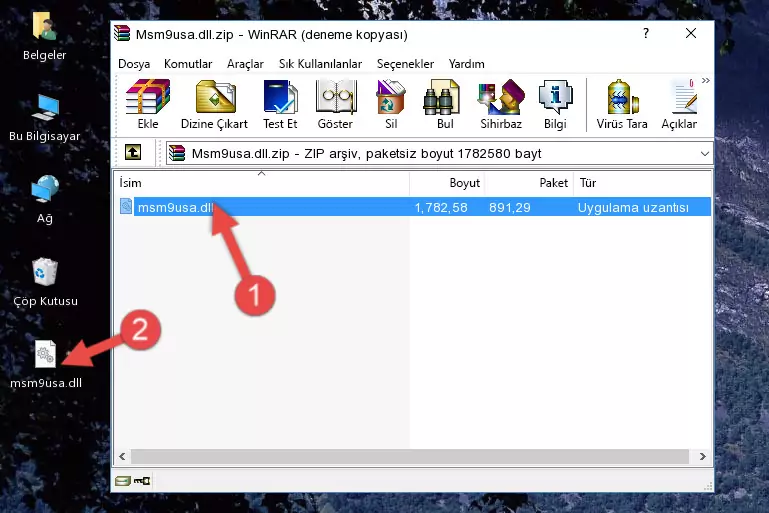The width and height of the screenshot is (769, 513).
Task: Click the horizontal scrollbar right arrow
Action: coord(702,456)
